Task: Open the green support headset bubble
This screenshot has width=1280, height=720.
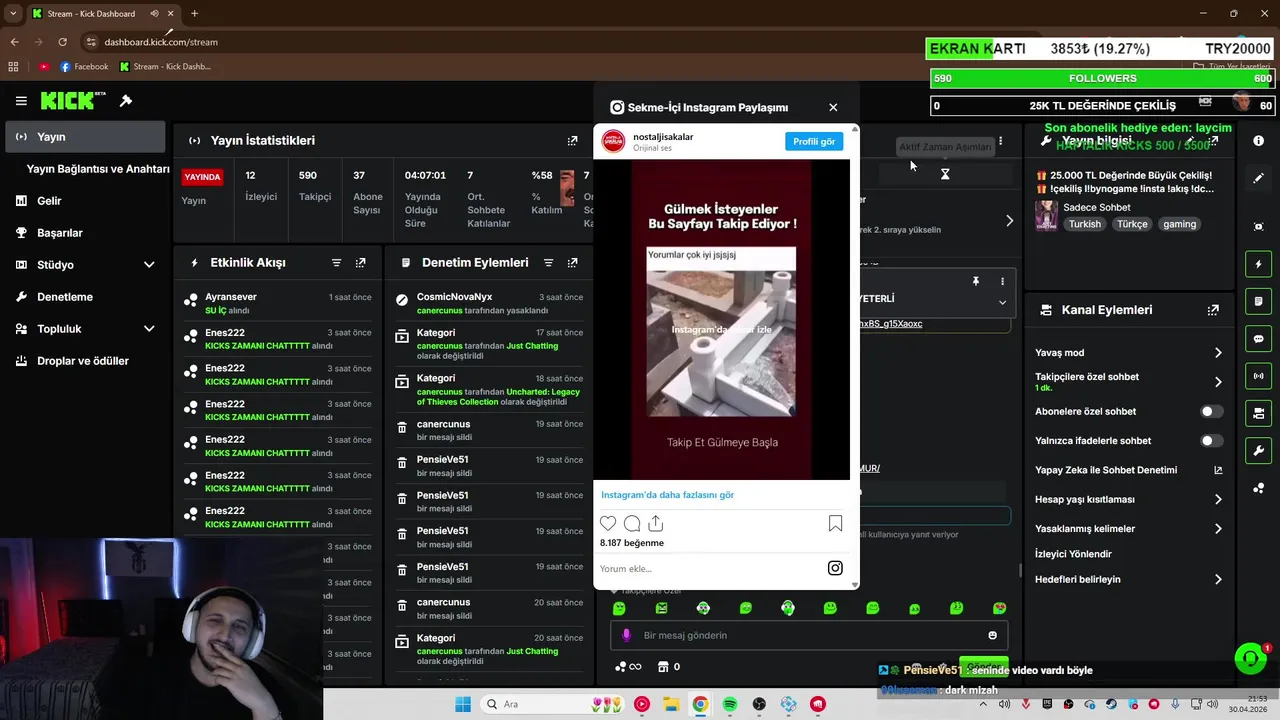Action: point(1250,658)
